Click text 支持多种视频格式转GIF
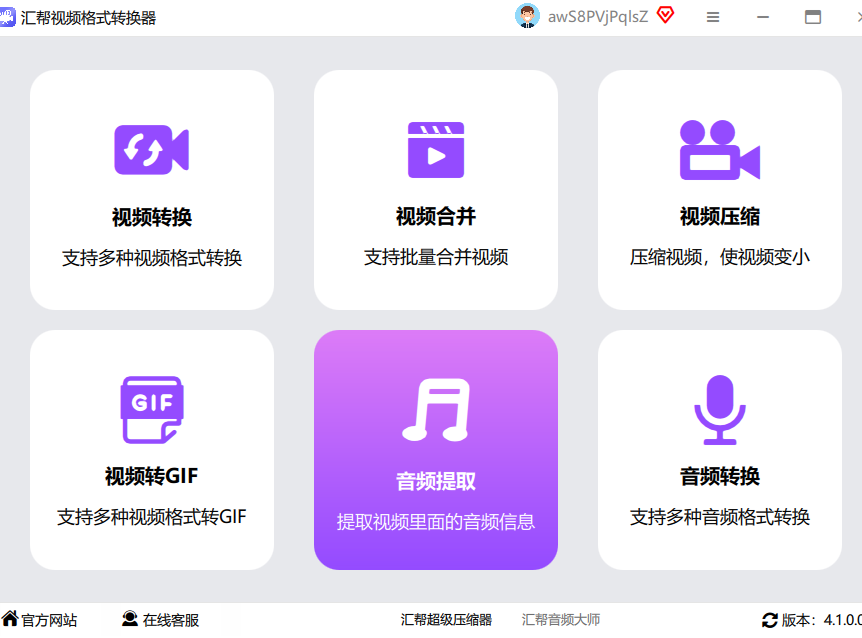This screenshot has height=638, width=862. pos(152,517)
